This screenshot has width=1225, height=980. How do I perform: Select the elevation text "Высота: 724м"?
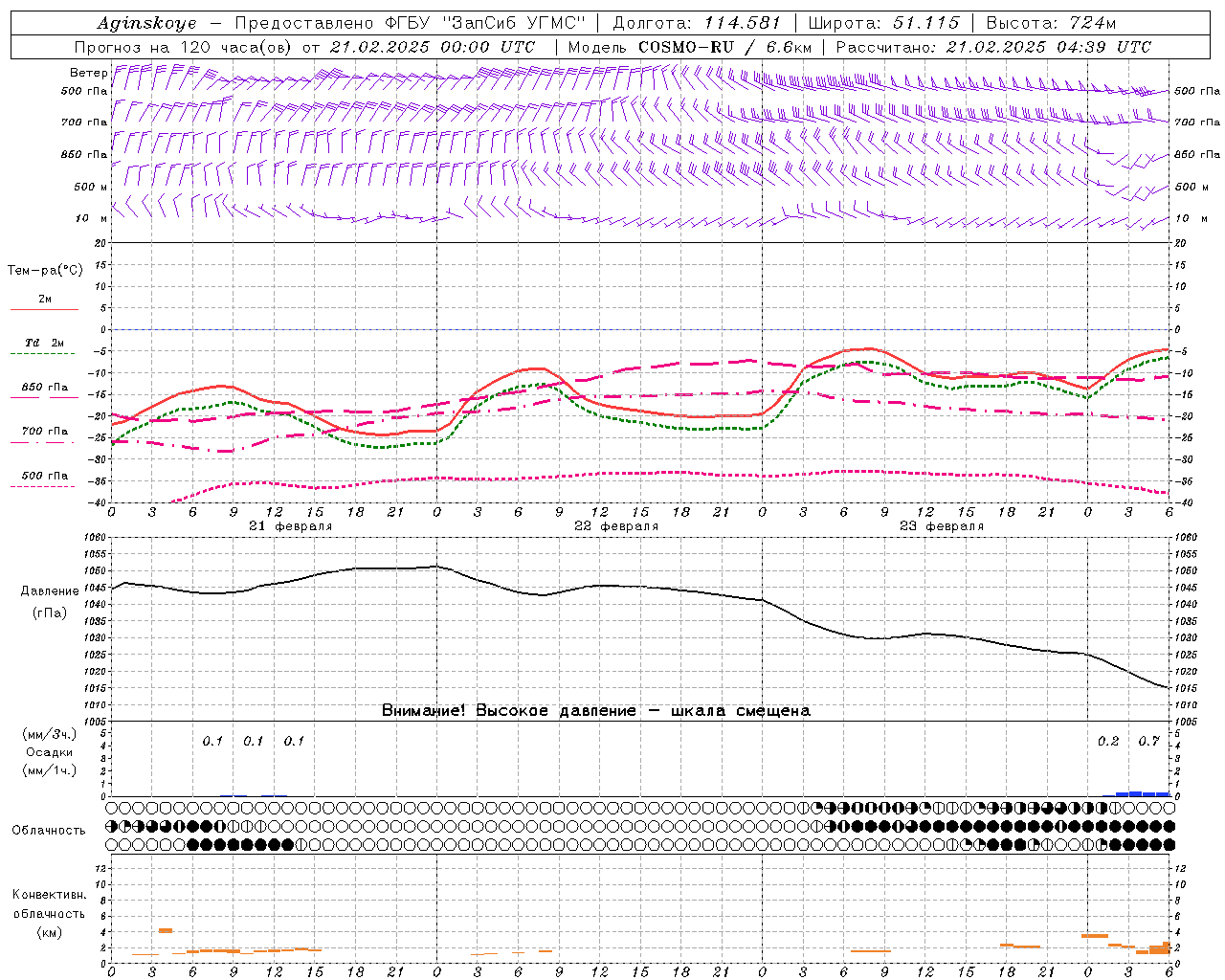pos(1051,23)
